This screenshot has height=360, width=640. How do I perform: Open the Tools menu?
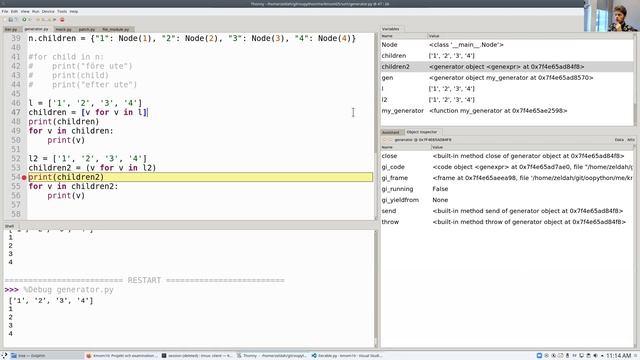[x=62, y=11]
